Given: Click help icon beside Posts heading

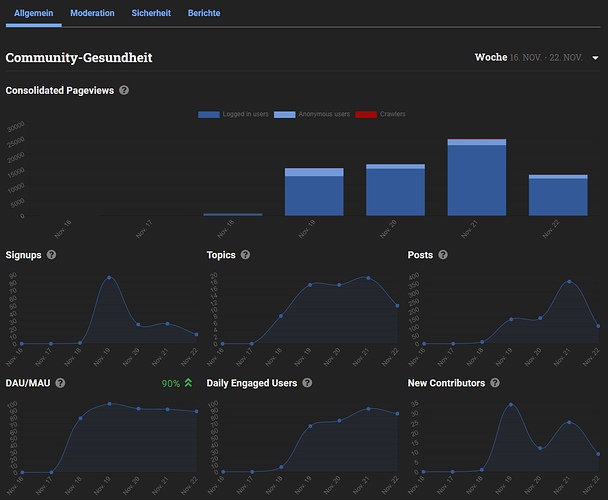Looking at the screenshot, I should coord(442,255).
